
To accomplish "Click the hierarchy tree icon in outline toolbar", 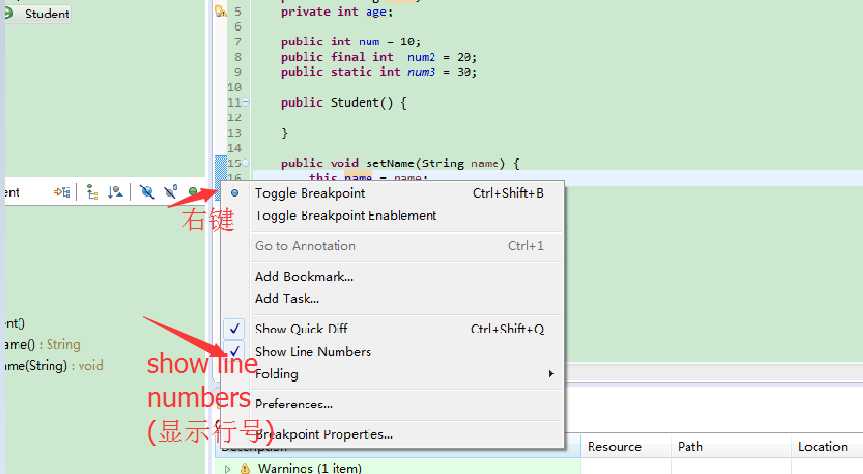I will [x=92, y=192].
